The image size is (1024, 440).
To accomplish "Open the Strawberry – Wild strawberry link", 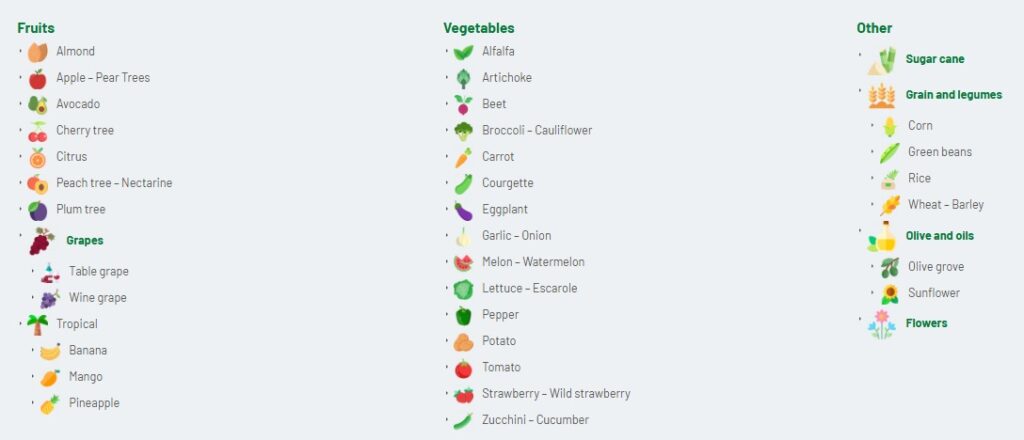I will click(x=556, y=394).
